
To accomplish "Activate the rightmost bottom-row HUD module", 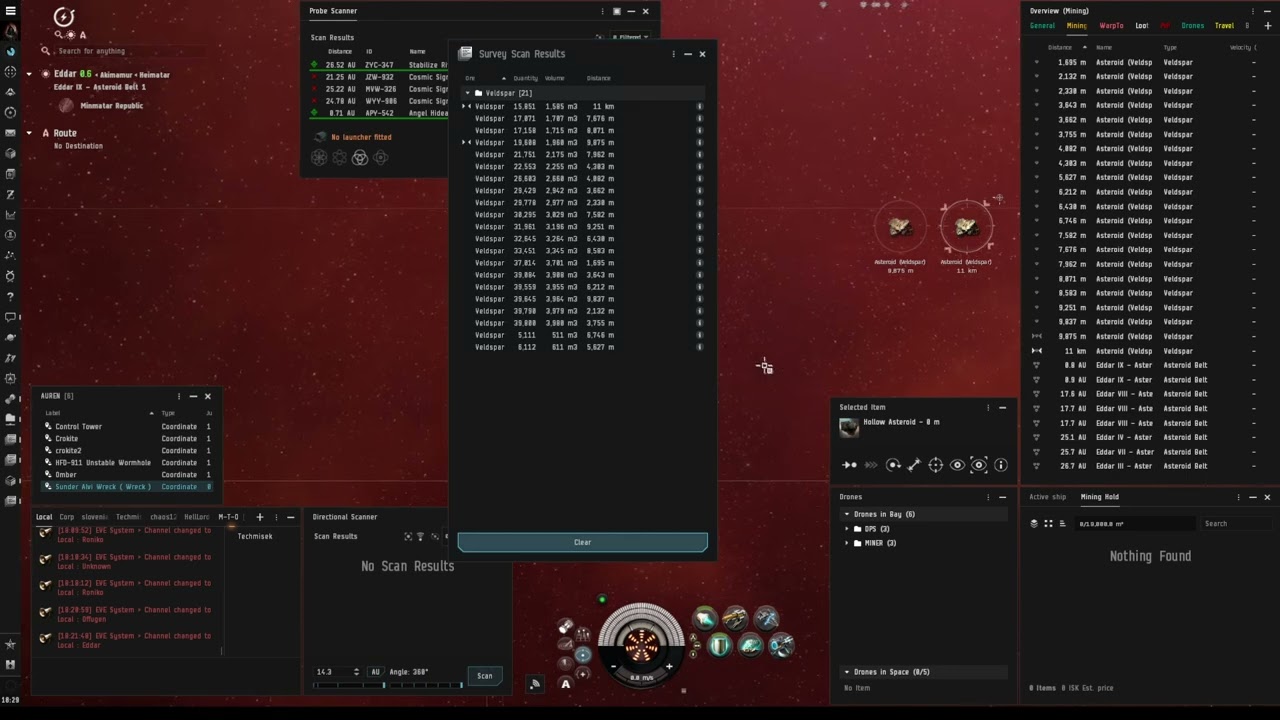I will [781, 645].
